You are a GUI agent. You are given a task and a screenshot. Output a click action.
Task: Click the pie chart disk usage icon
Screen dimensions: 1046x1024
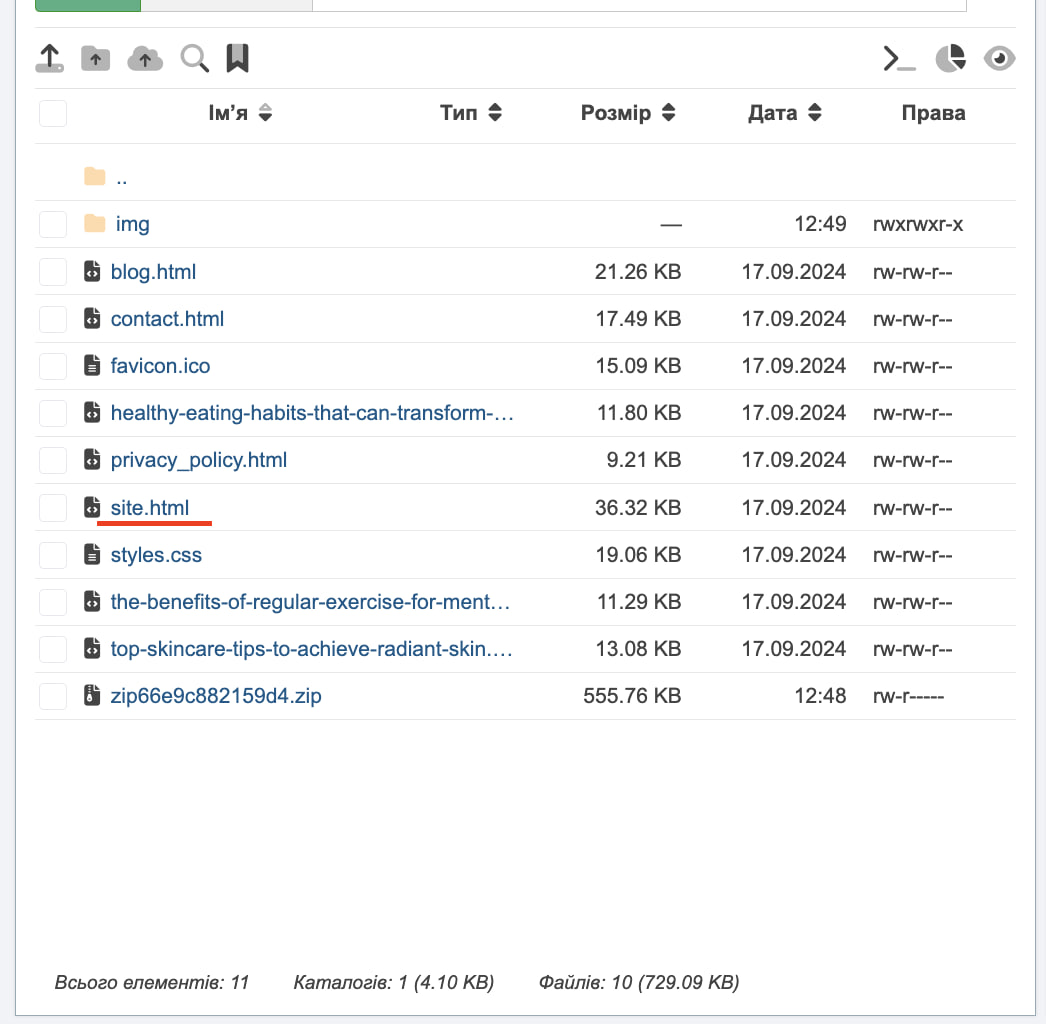(950, 60)
